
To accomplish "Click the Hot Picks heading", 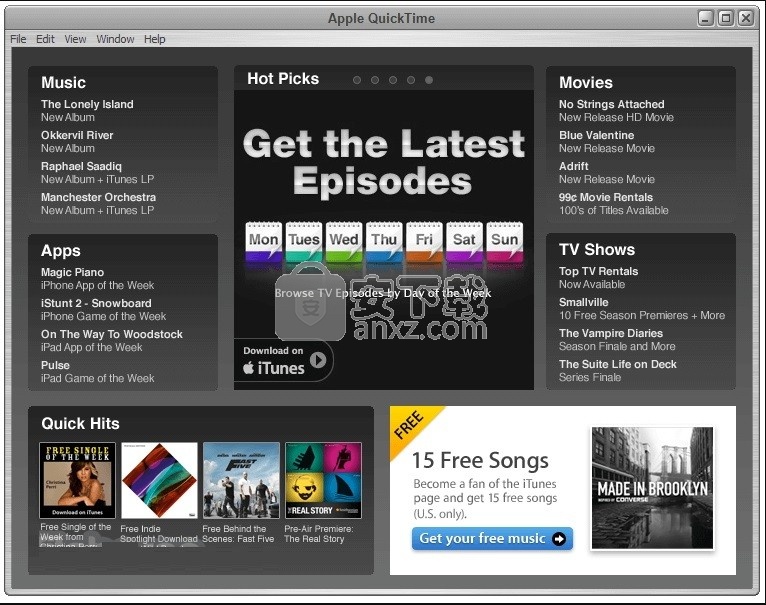I will click(x=283, y=79).
